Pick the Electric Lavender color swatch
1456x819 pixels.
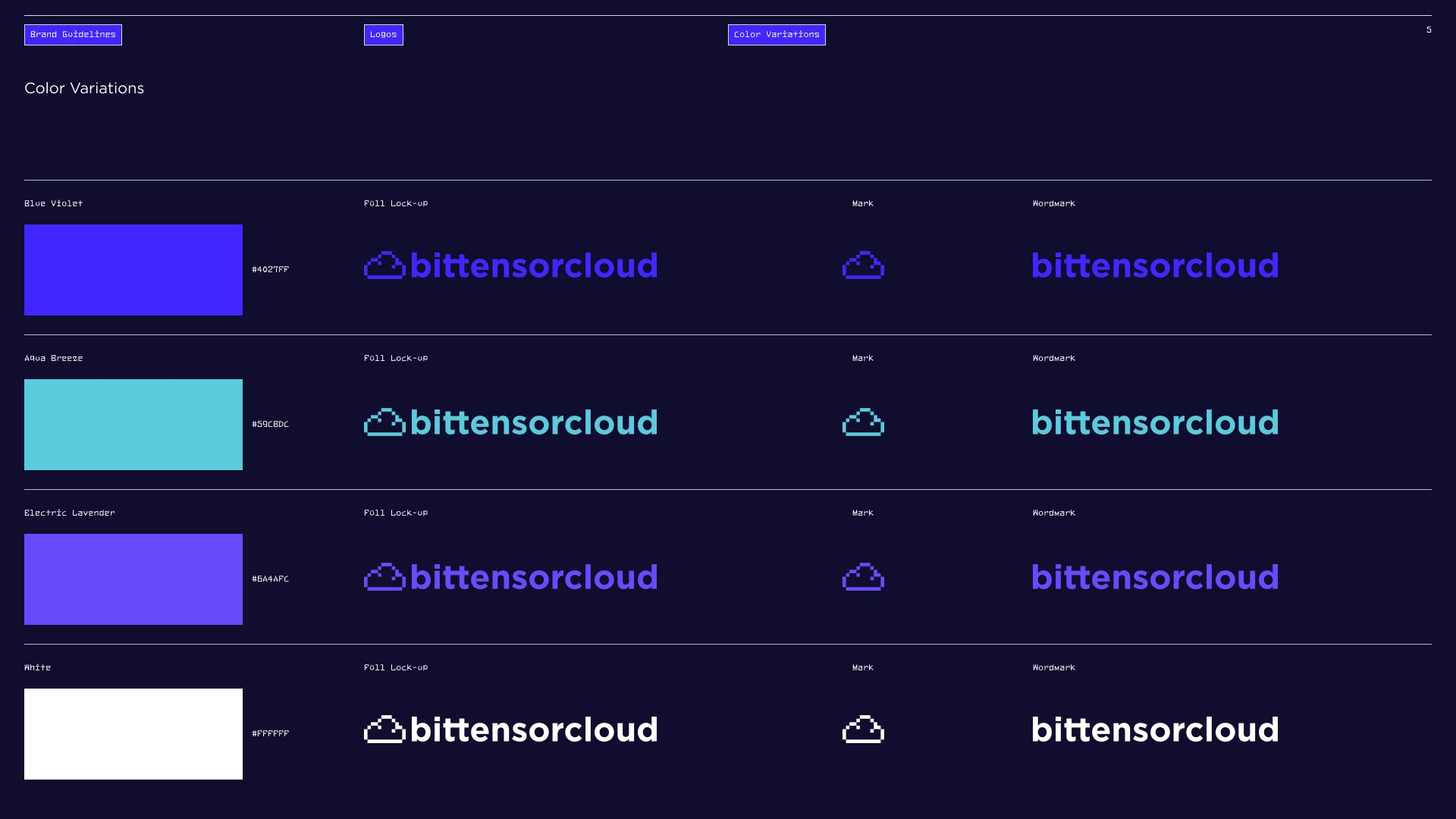[133, 579]
